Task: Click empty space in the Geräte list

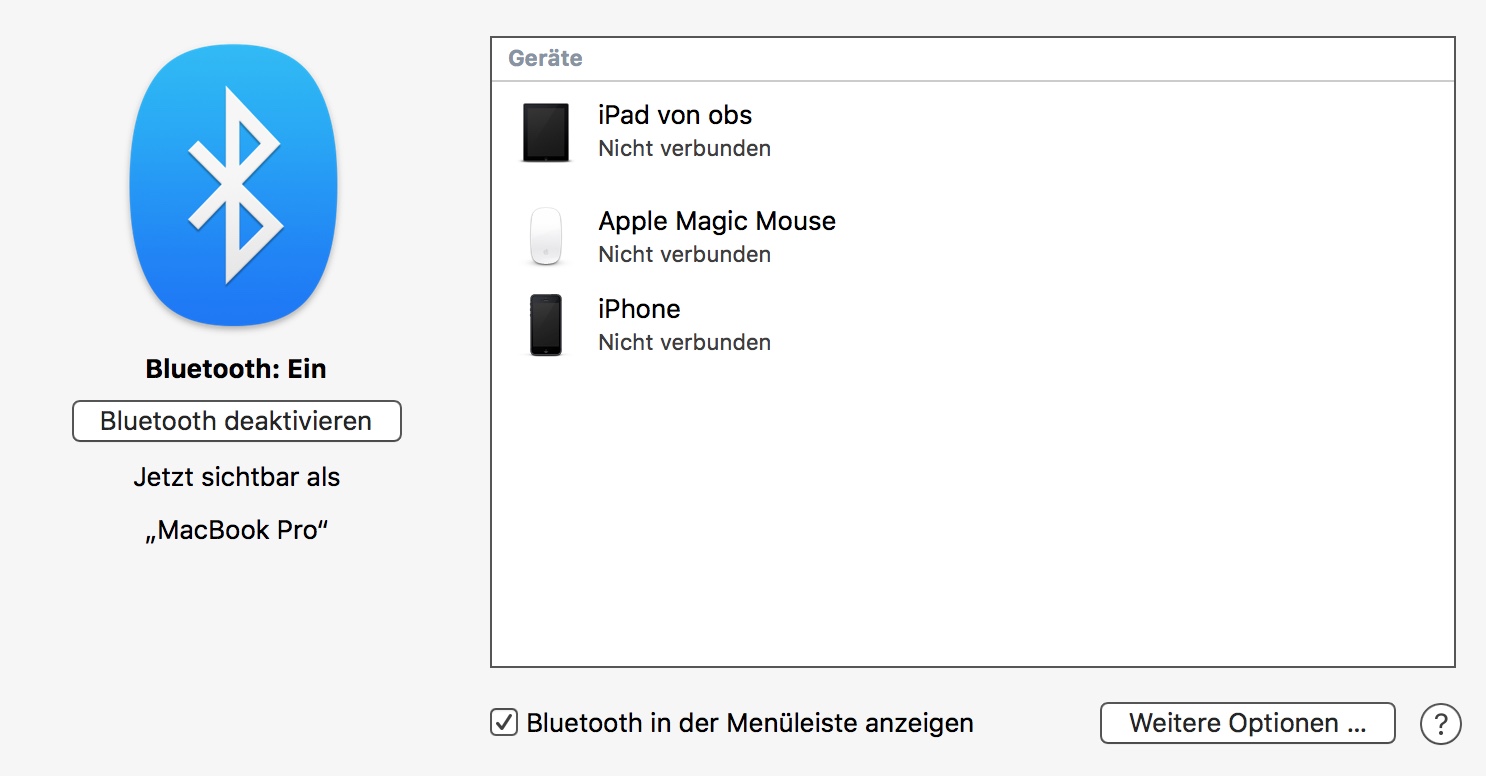Action: pos(970,520)
